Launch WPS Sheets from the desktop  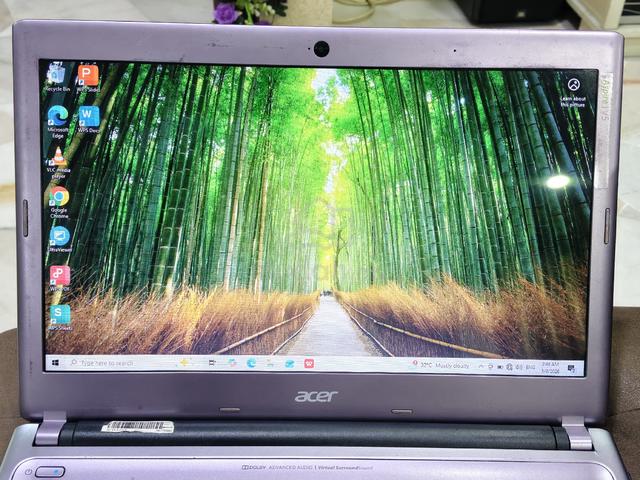pyautogui.click(x=60, y=317)
